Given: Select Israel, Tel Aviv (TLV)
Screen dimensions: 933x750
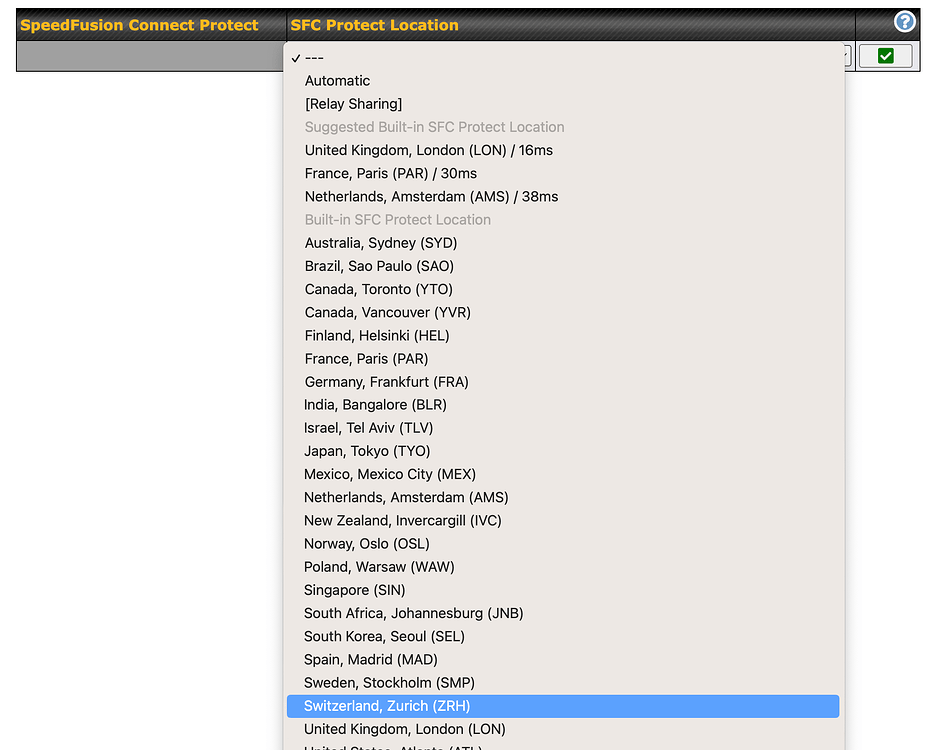Looking at the screenshot, I should 563,428.
